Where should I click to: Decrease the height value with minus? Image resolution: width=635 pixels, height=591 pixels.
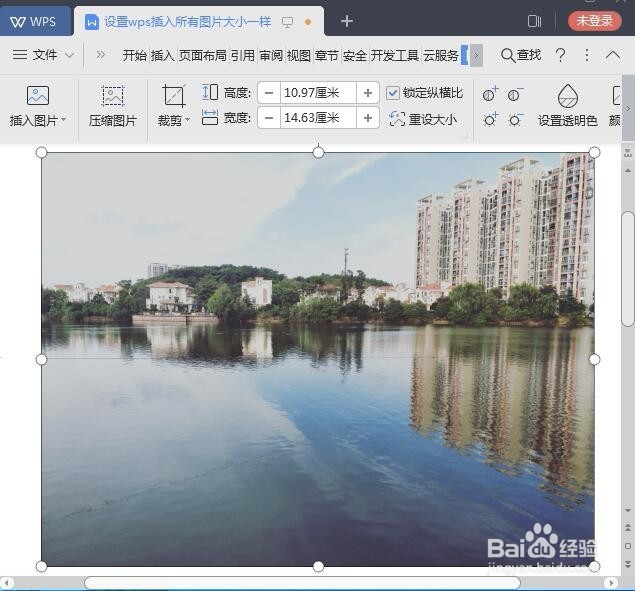click(x=269, y=93)
